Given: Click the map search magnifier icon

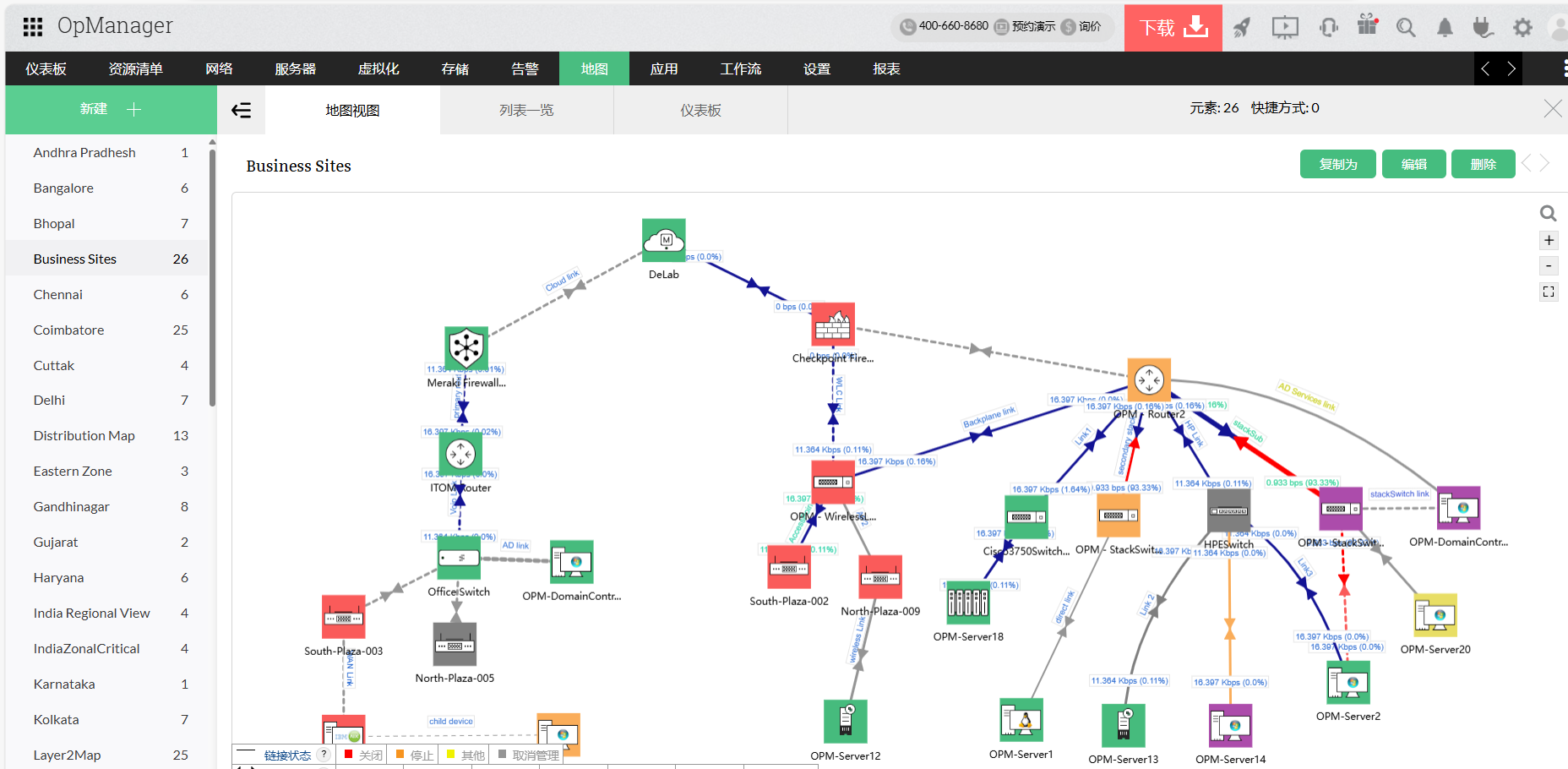Looking at the screenshot, I should [1549, 213].
